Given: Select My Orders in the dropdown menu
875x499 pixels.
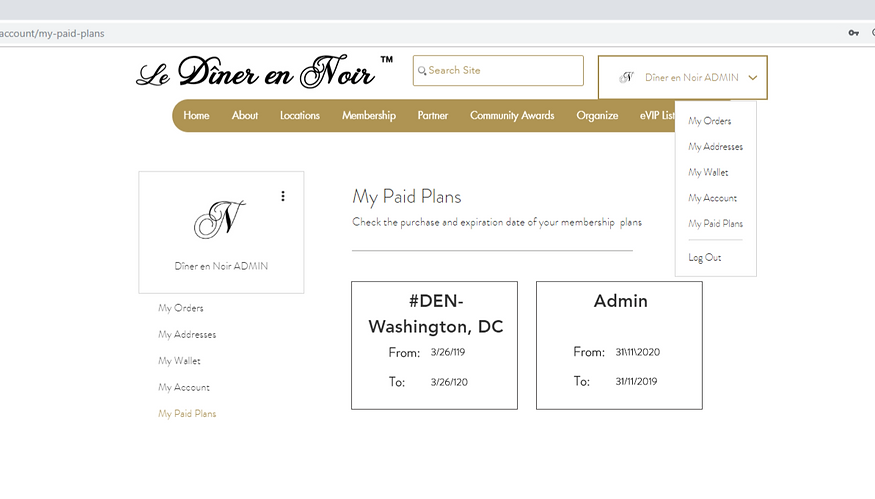Looking at the screenshot, I should pyautogui.click(x=709, y=121).
